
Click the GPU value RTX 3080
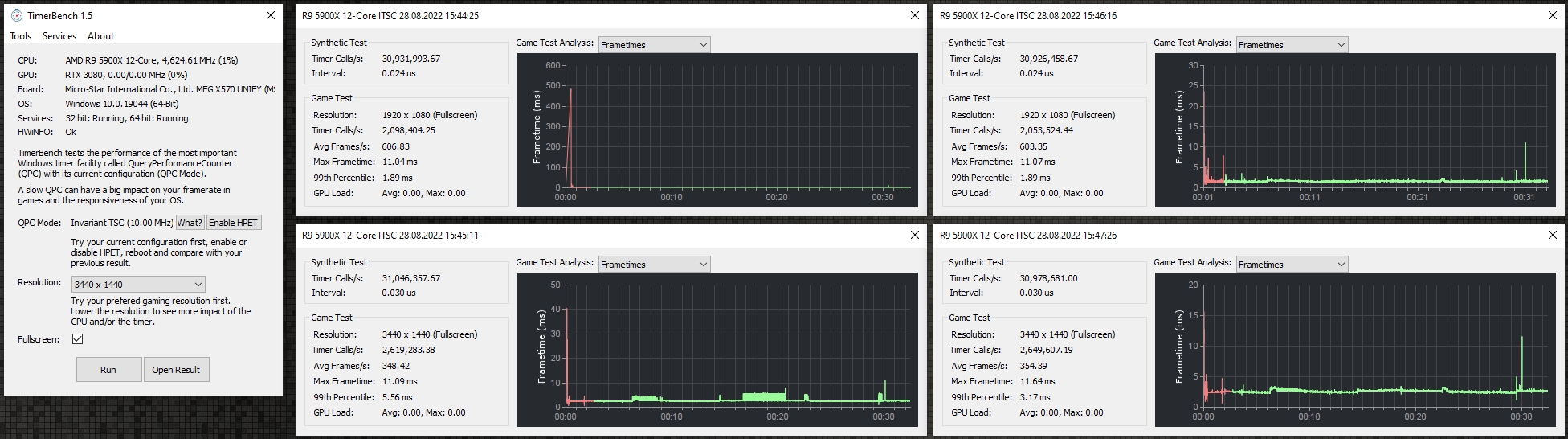point(126,75)
